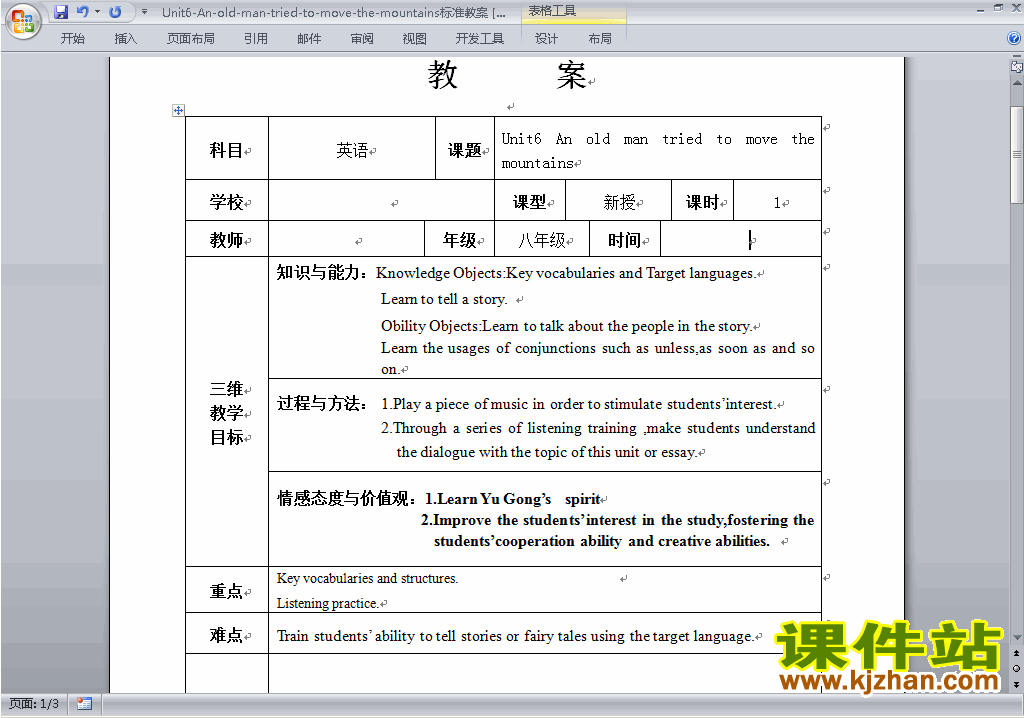Click the empty cell beside 学校
This screenshot has height=718, width=1024.
(x=381, y=201)
